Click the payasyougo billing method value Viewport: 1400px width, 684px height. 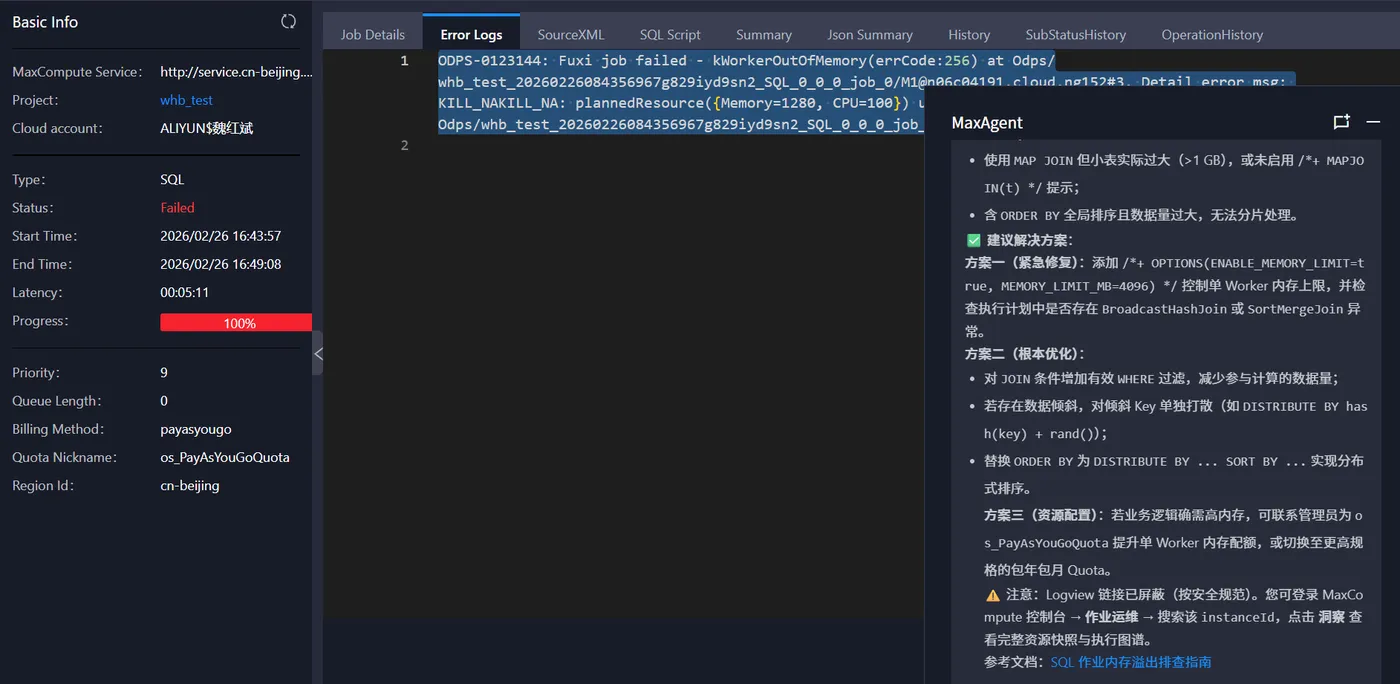(196, 429)
